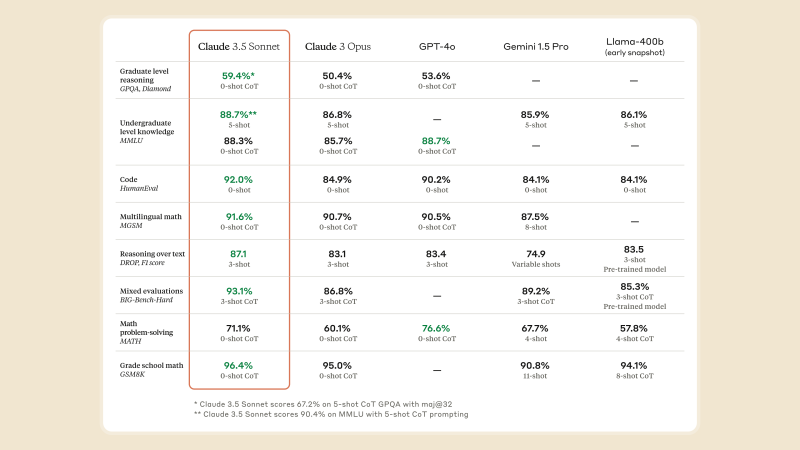Click the footnote about 67.2% on GPQA

tap(323, 404)
